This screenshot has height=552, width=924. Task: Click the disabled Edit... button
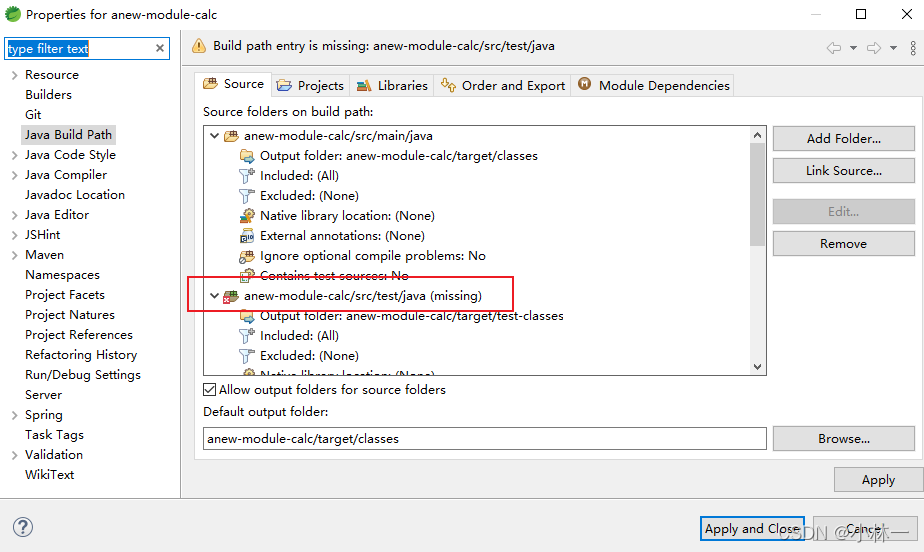coord(843,211)
